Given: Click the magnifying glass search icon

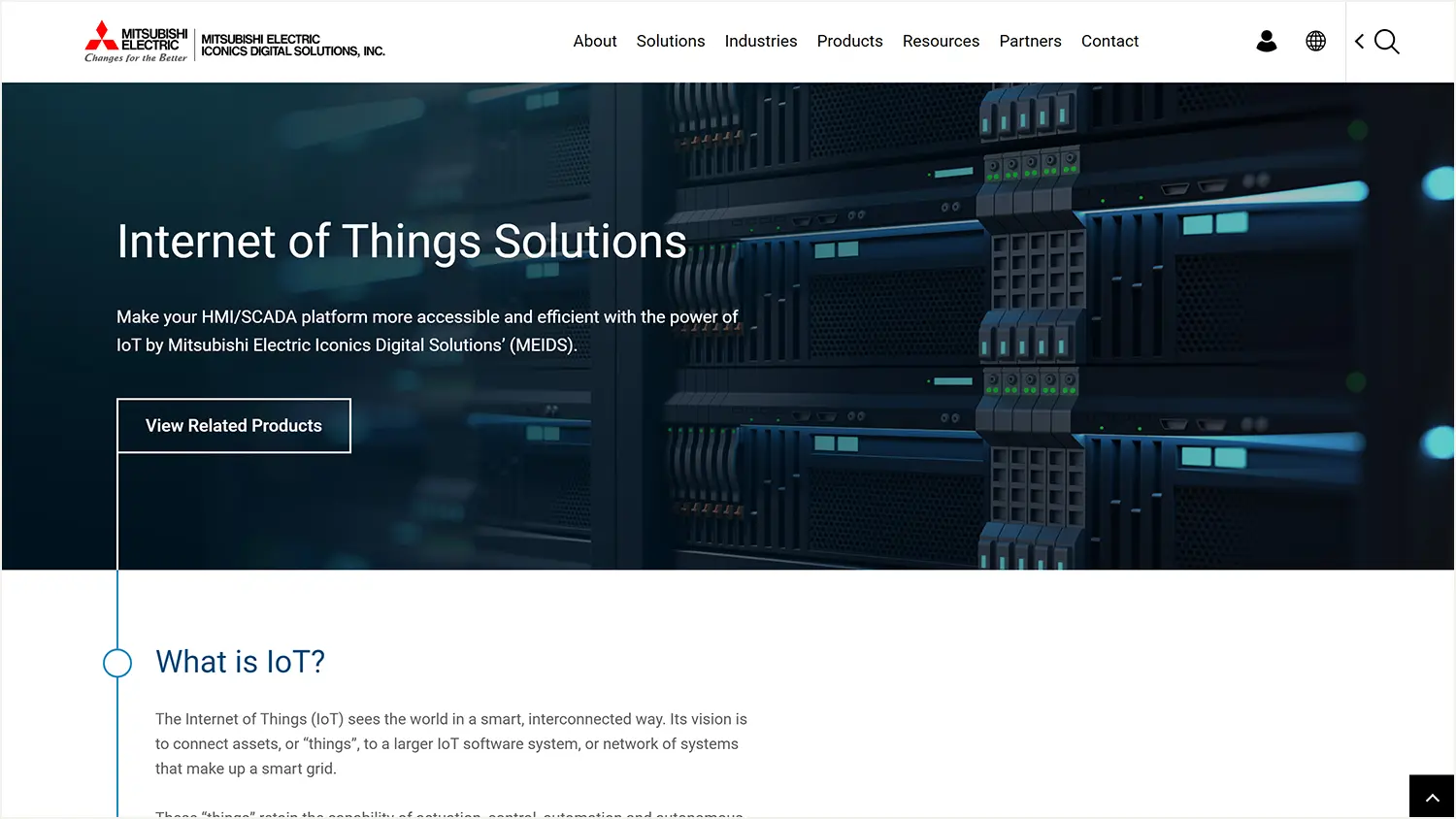Looking at the screenshot, I should click(1387, 42).
